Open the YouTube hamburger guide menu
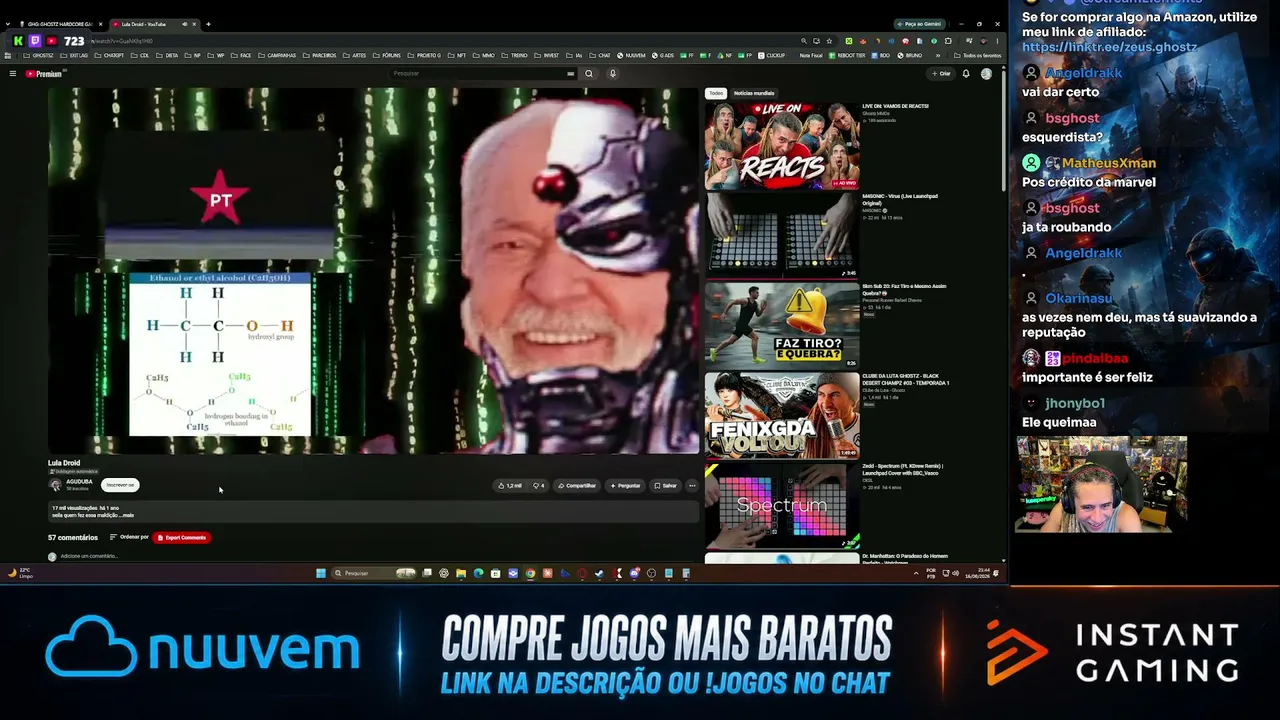This screenshot has width=1280, height=720. pyautogui.click(x=12, y=73)
